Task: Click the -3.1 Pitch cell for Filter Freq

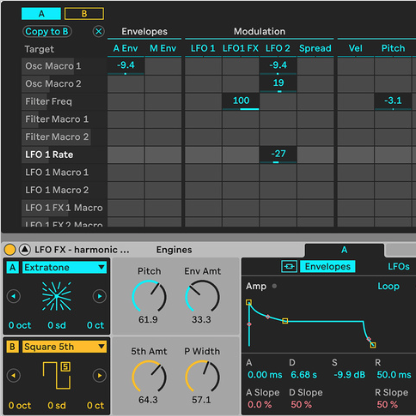Action: click(393, 101)
